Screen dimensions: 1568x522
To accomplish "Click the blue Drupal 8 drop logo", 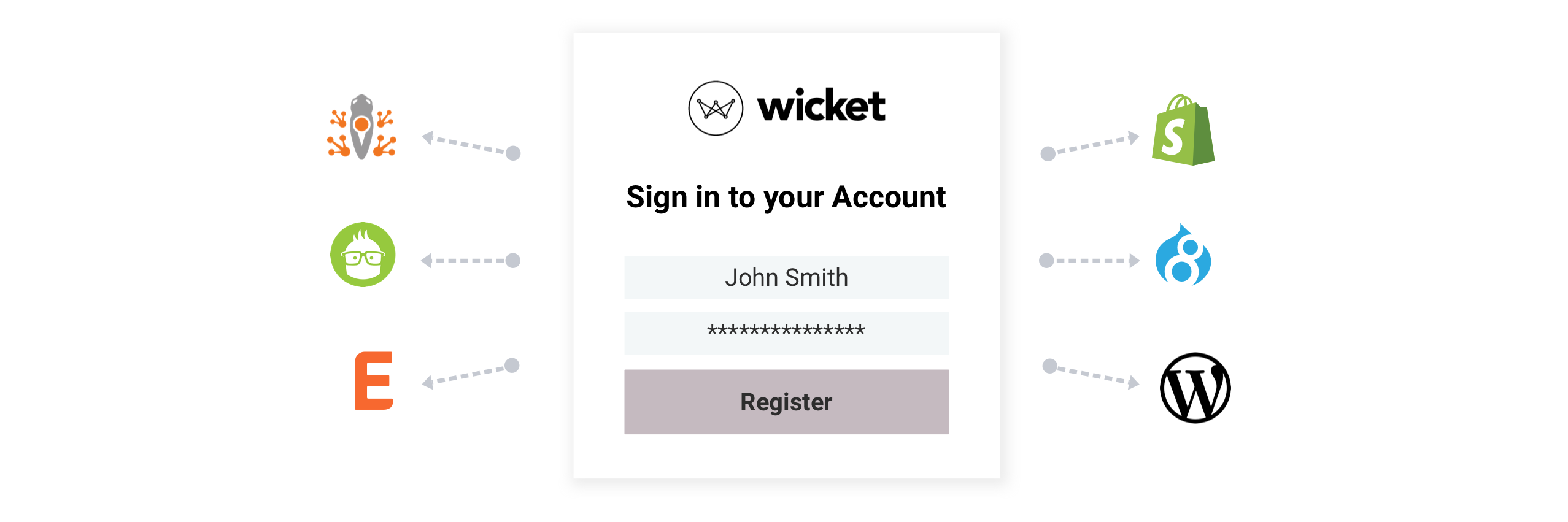I will coord(1183,255).
